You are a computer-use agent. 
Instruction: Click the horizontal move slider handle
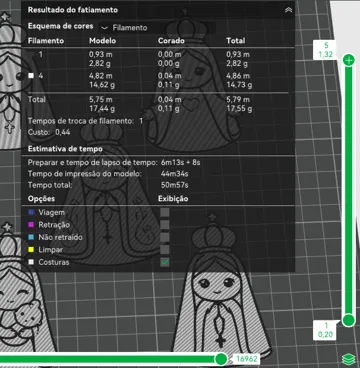(x=221, y=359)
